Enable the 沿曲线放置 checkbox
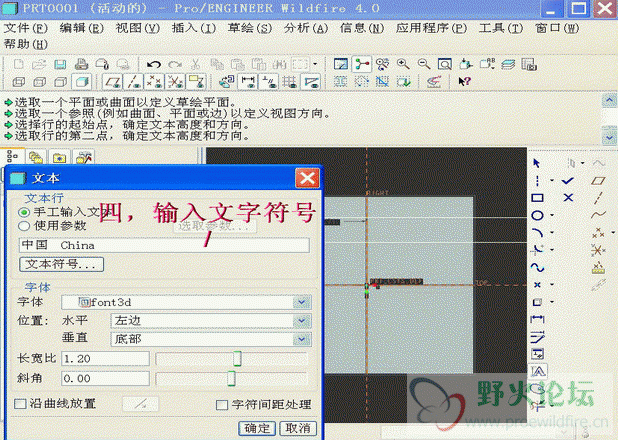Image resolution: width=618 pixels, height=440 pixels. pos(20,403)
